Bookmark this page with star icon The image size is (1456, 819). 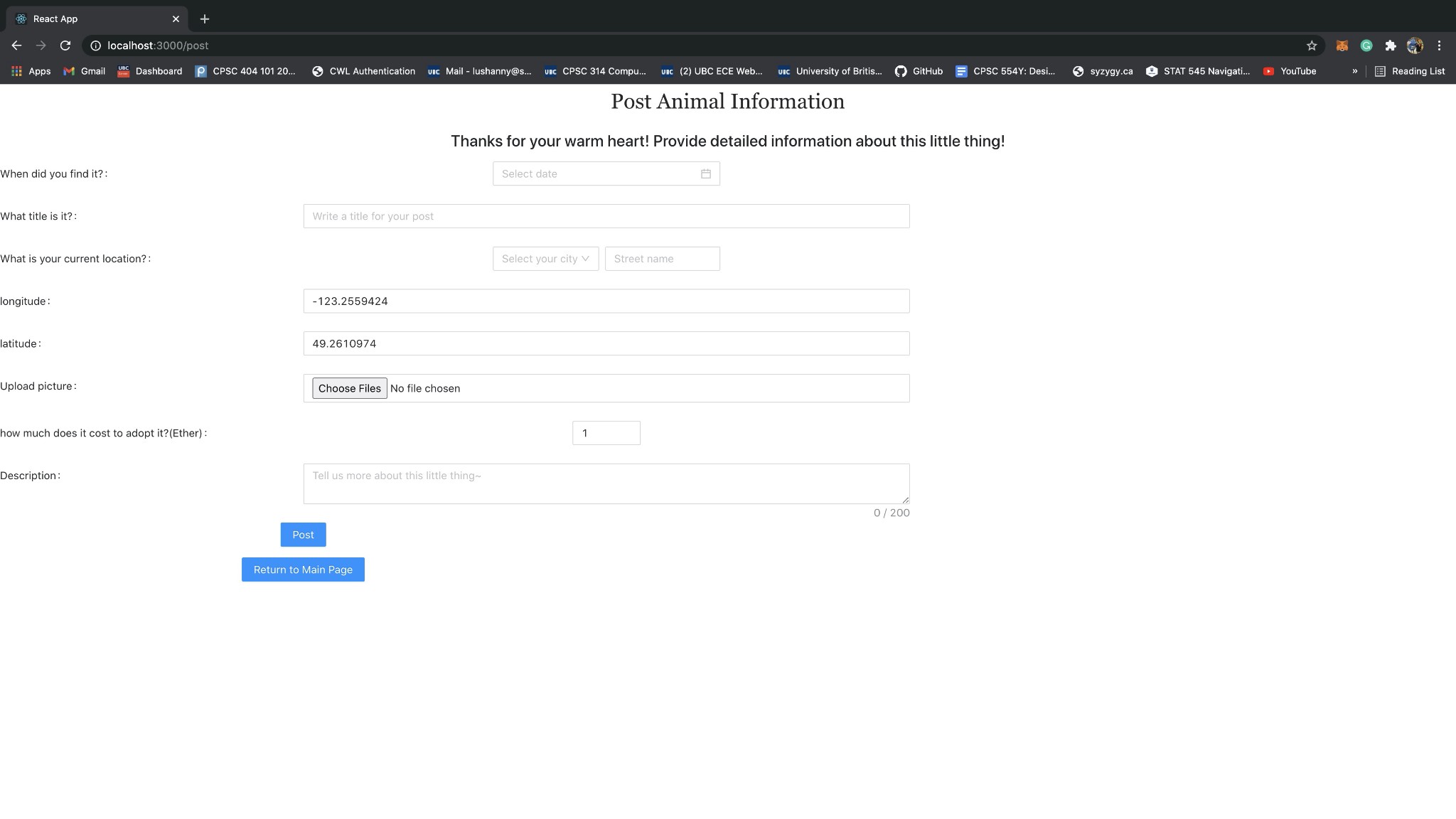point(1311,45)
